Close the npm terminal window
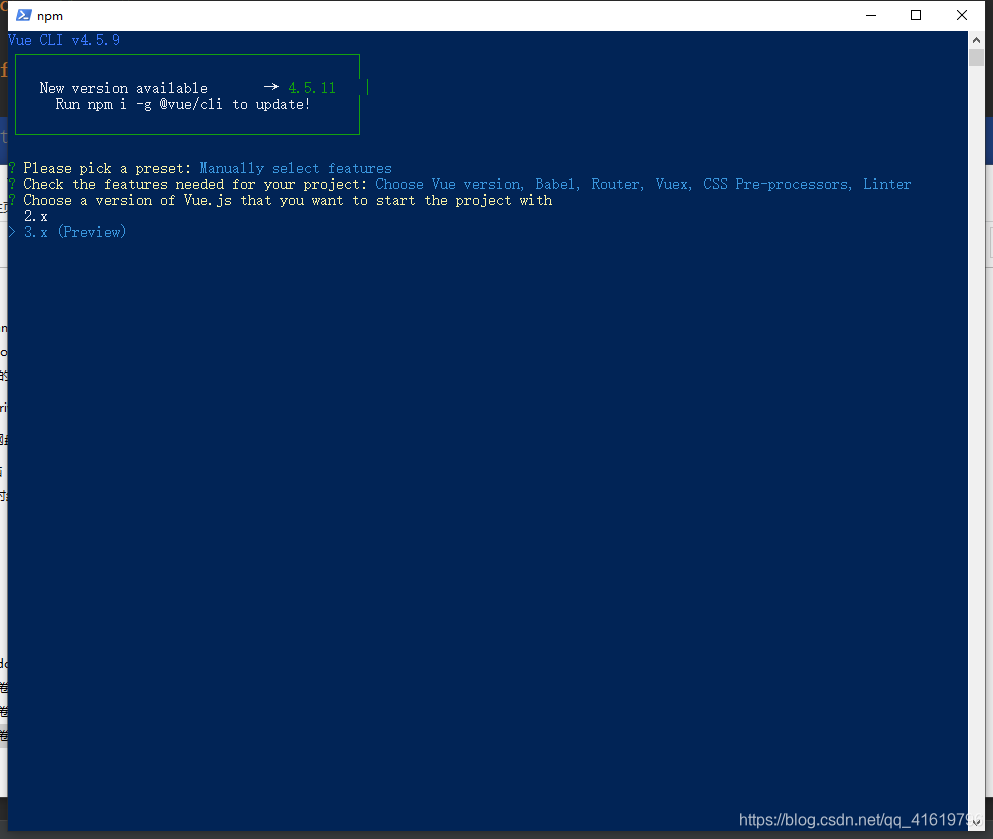Image resolution: width=993 pixels, height=839 pixels. point(961,15)
